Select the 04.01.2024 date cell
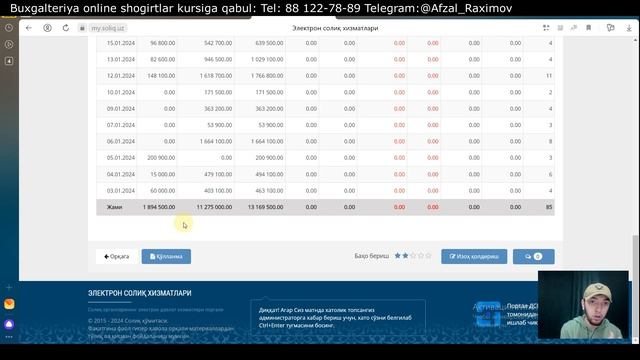The image size is (640, 360). tap(120, 174)
